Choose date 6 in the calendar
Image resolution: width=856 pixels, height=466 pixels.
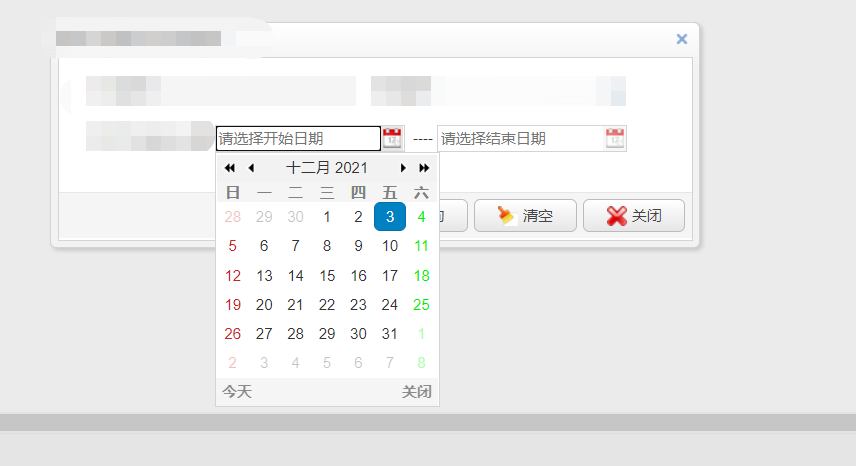click(x=264, y=246)
